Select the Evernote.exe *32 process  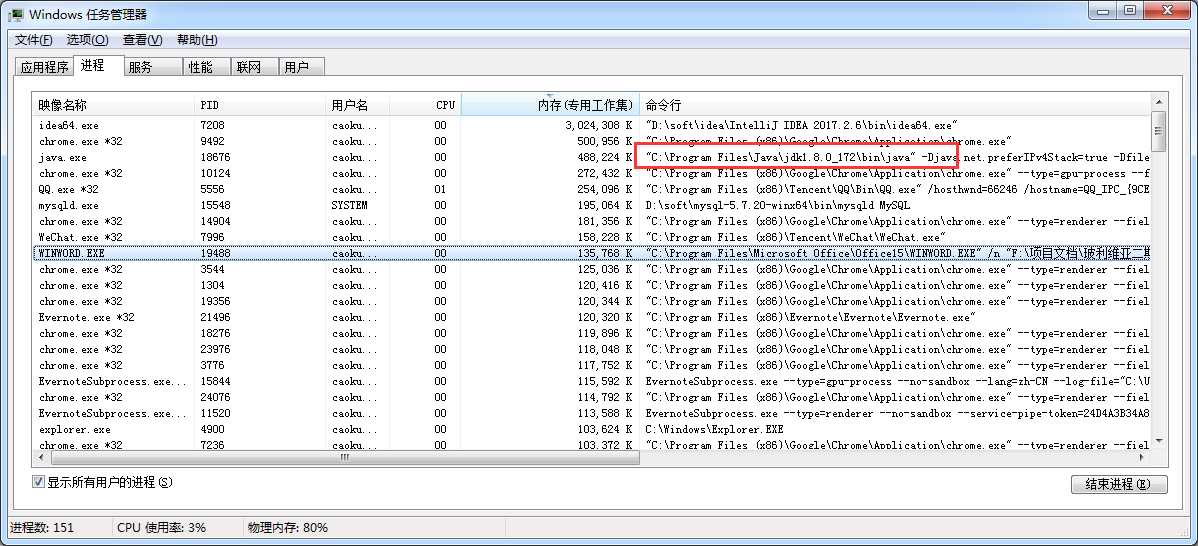591,317
